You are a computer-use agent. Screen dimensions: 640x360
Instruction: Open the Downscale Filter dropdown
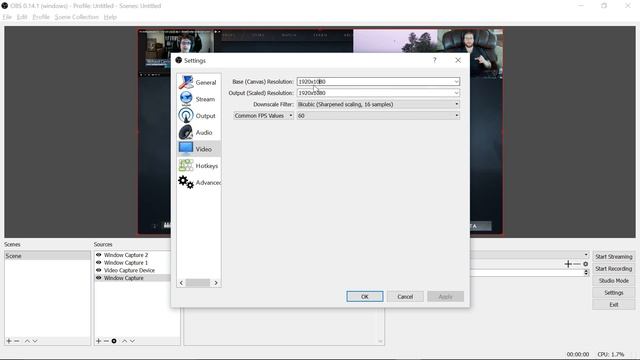tap(378, 104)
